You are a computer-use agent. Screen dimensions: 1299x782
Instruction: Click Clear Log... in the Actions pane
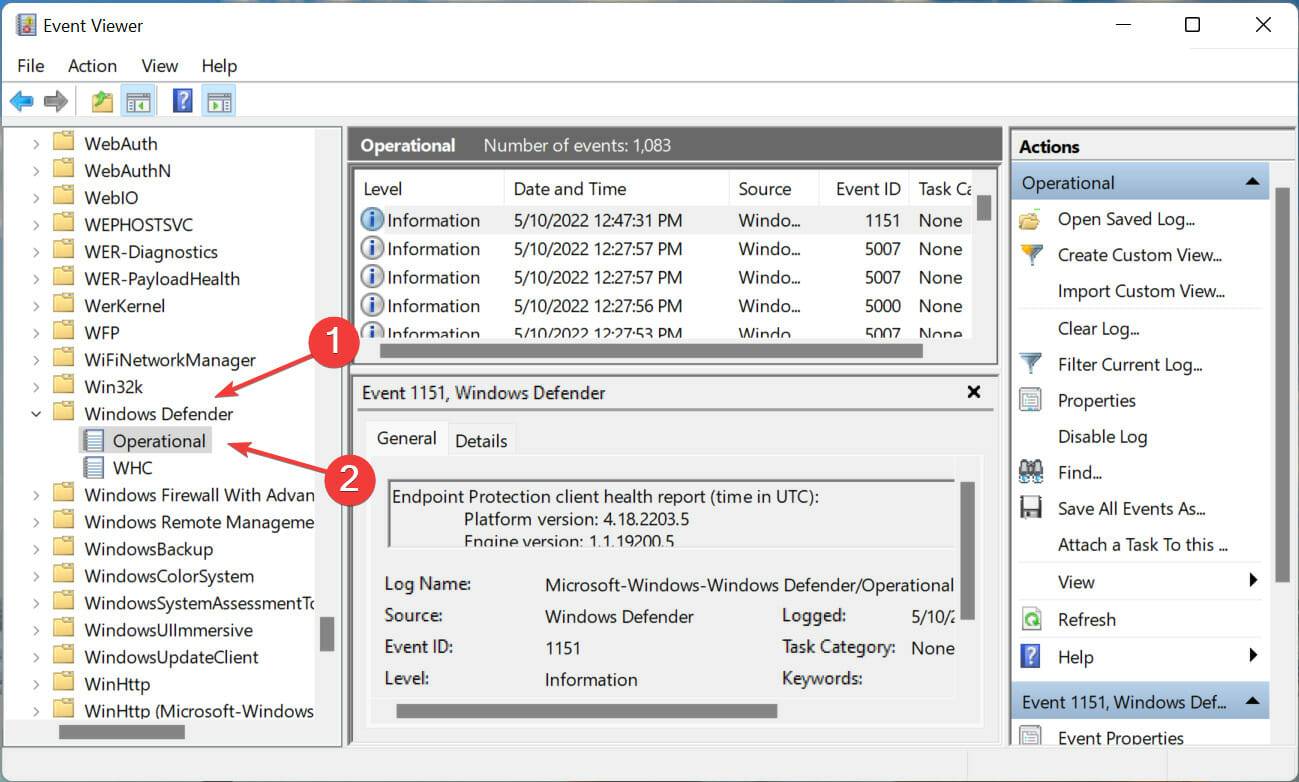point(1098,328)
